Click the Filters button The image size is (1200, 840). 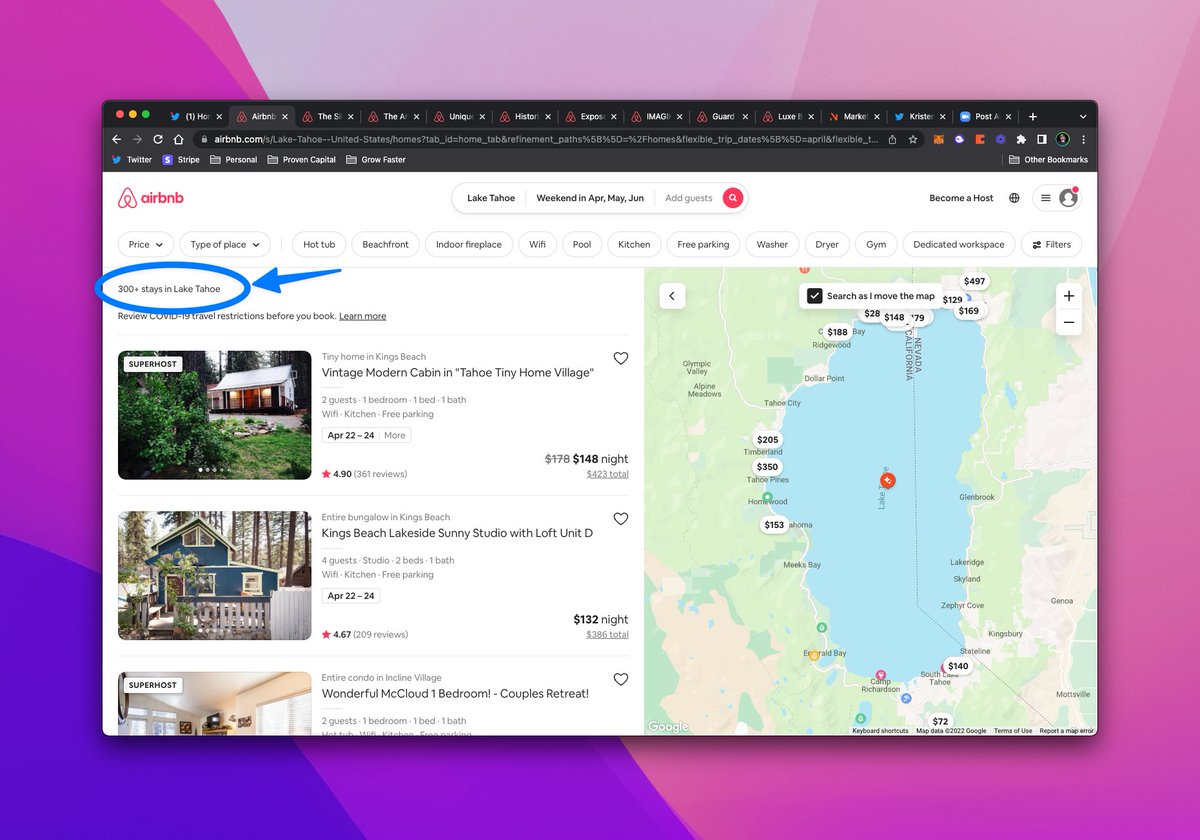(1051, 244)
